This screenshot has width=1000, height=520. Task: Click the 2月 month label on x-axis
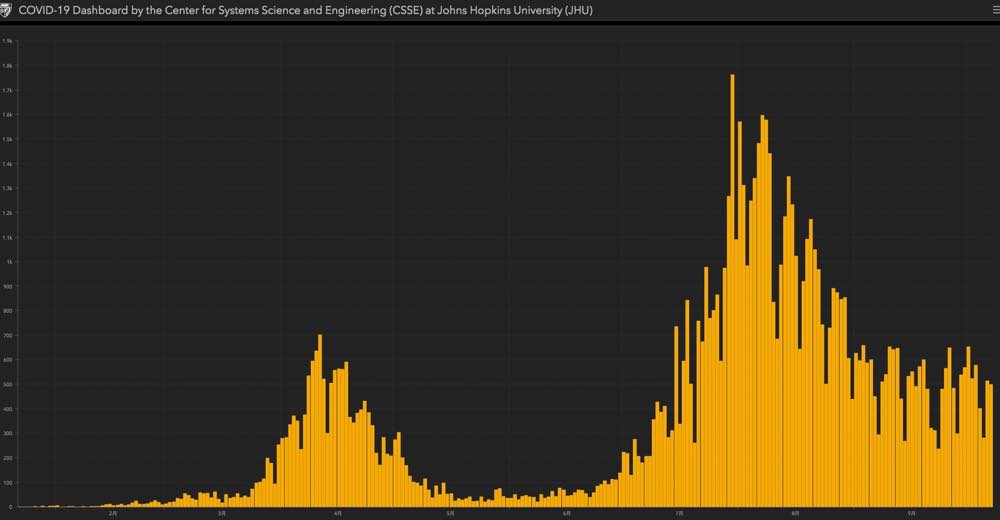point(113,513)
